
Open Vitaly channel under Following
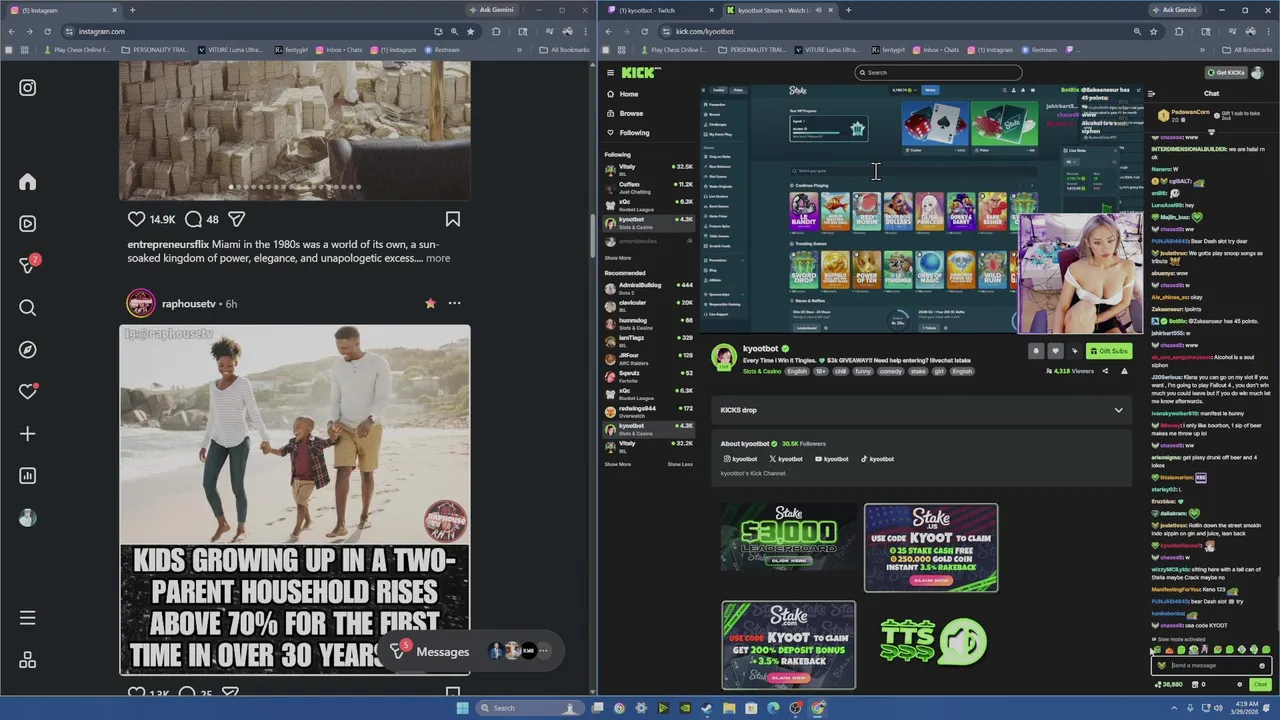tap(648, 169)
